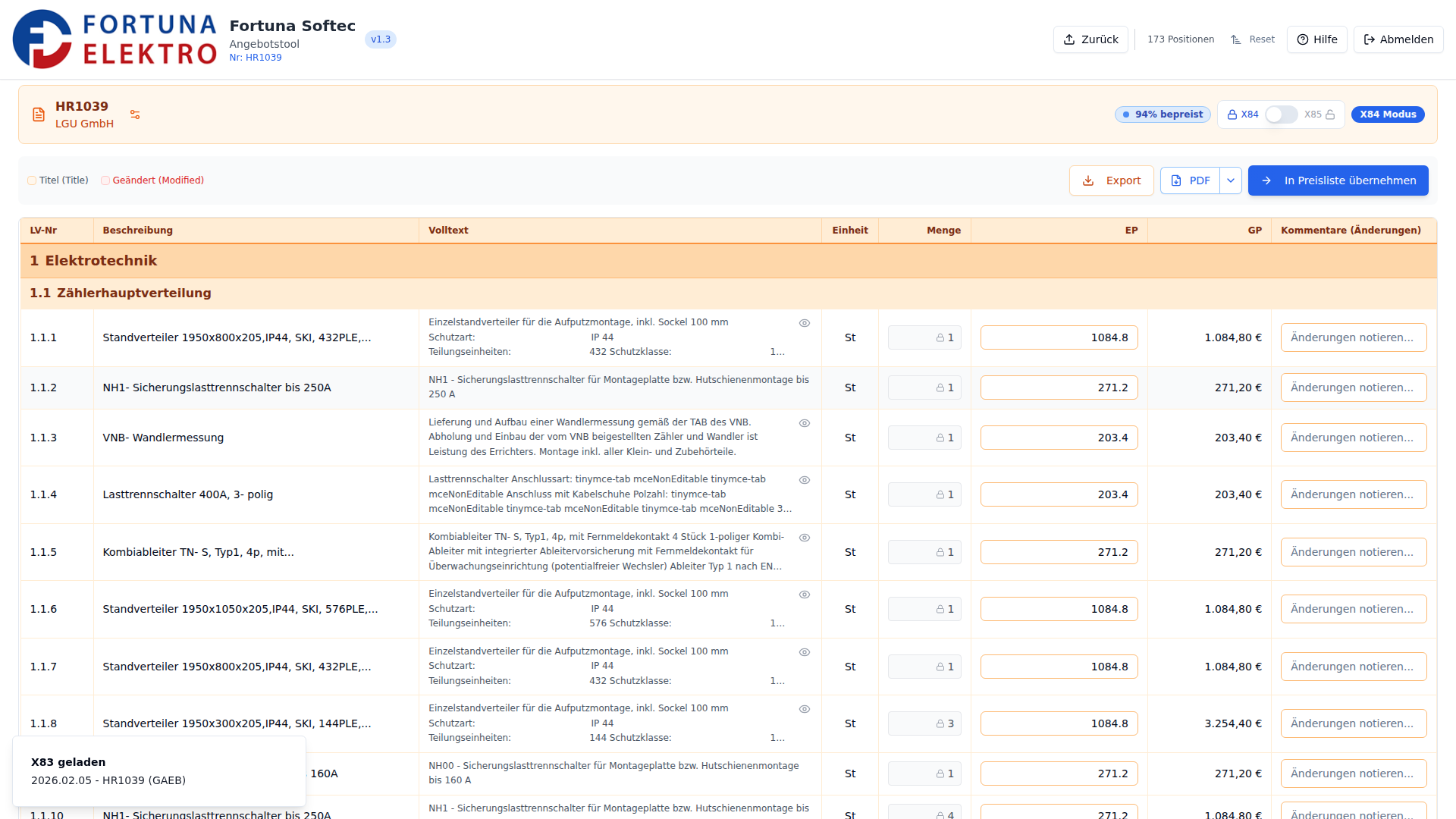Click the lock icon in row 1.1.1 Menge

click(x=940, y=338)
